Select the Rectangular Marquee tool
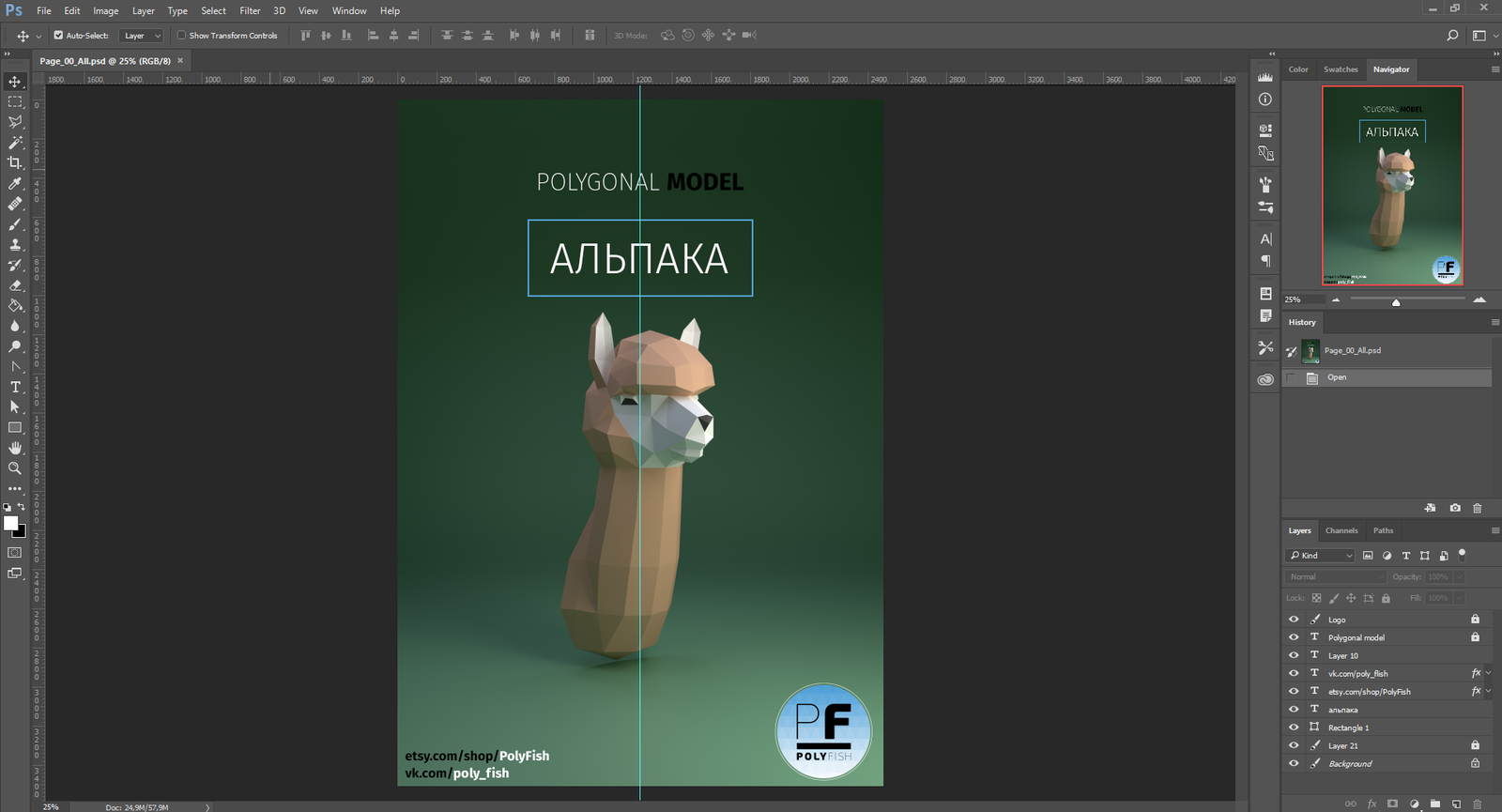Viewport: 1502px width, 812px height. click(x=15, y=101)
